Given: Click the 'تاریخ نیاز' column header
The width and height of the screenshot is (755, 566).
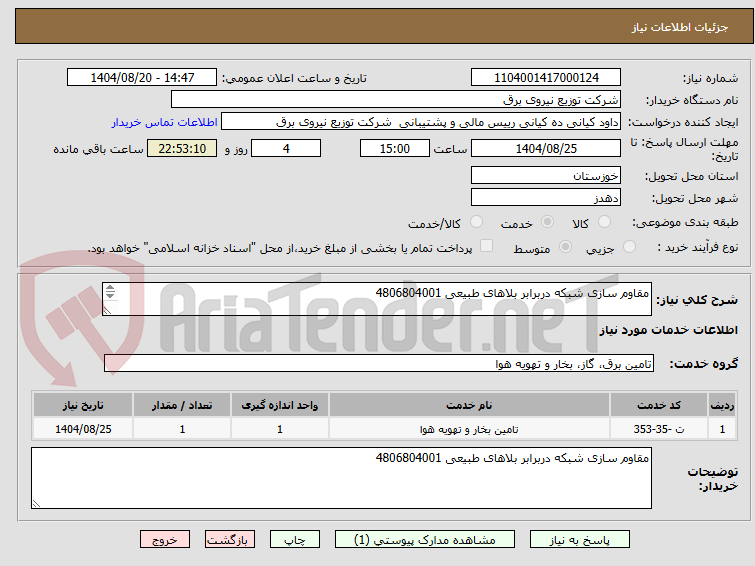Looking at the screenshot, I should click(83, 405).
